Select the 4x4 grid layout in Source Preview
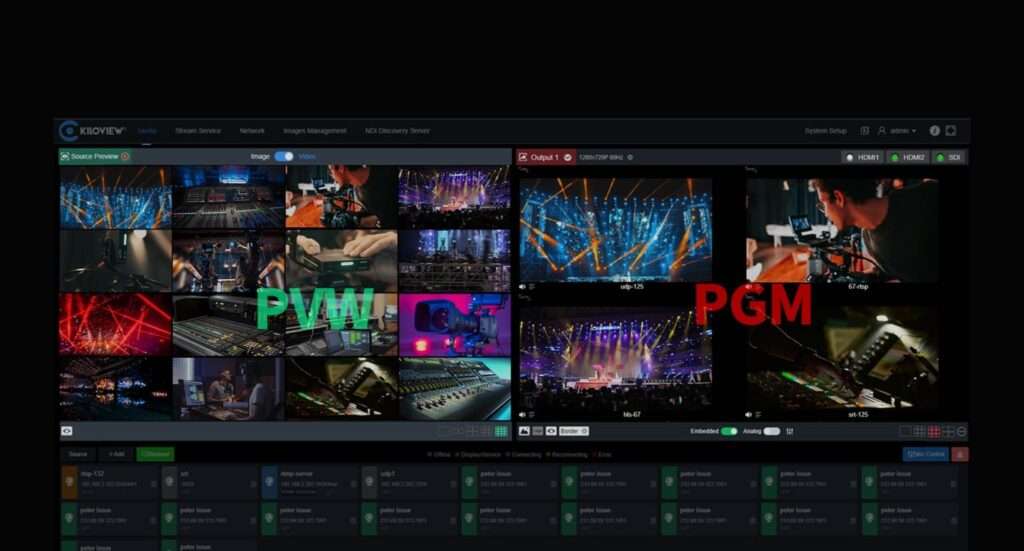The height and width of the screenshot is (551, 1024). pyautogui.click(x=501, y=431)
